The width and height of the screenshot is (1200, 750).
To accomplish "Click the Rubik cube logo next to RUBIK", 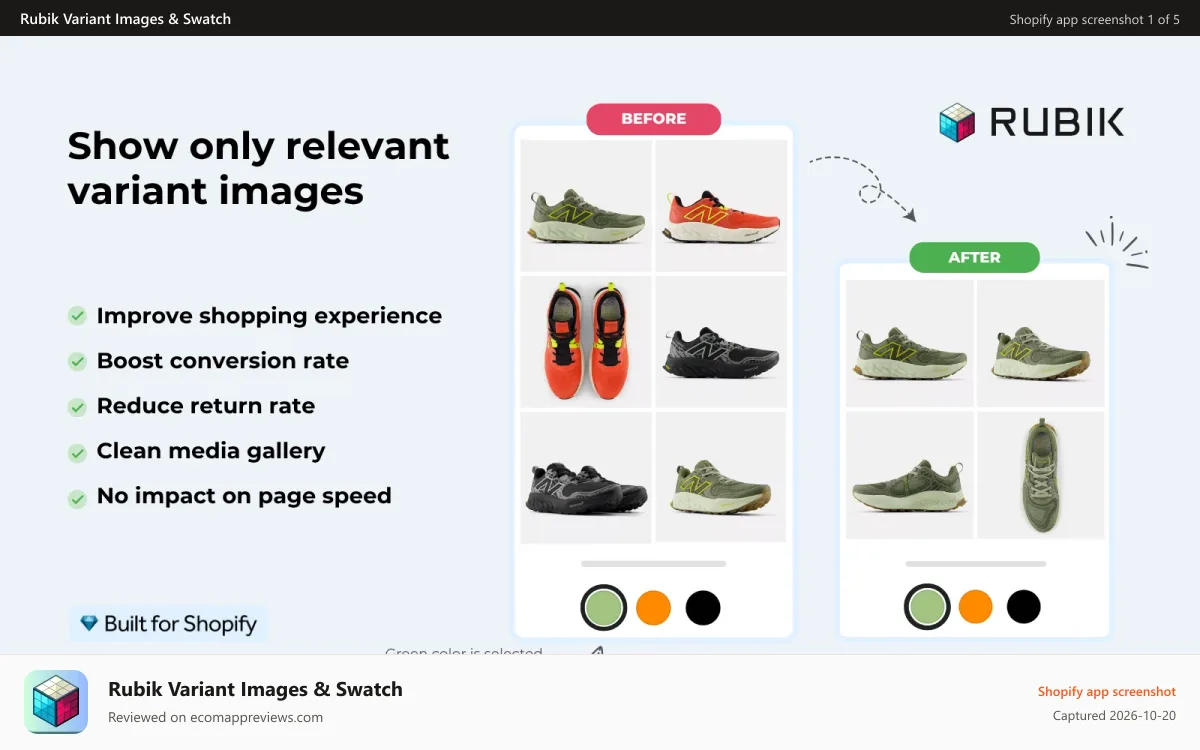I will click(x=957, y=122).
